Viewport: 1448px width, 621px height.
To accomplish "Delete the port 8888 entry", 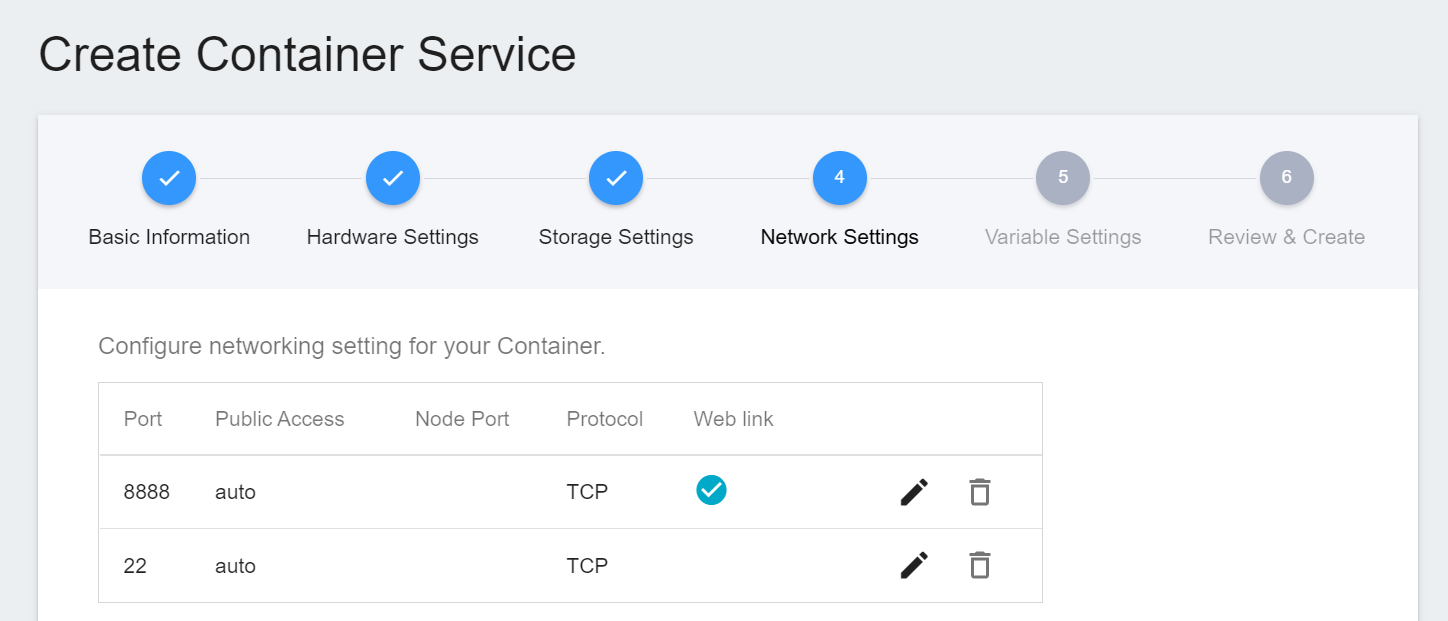I will (x=979, y=492).
